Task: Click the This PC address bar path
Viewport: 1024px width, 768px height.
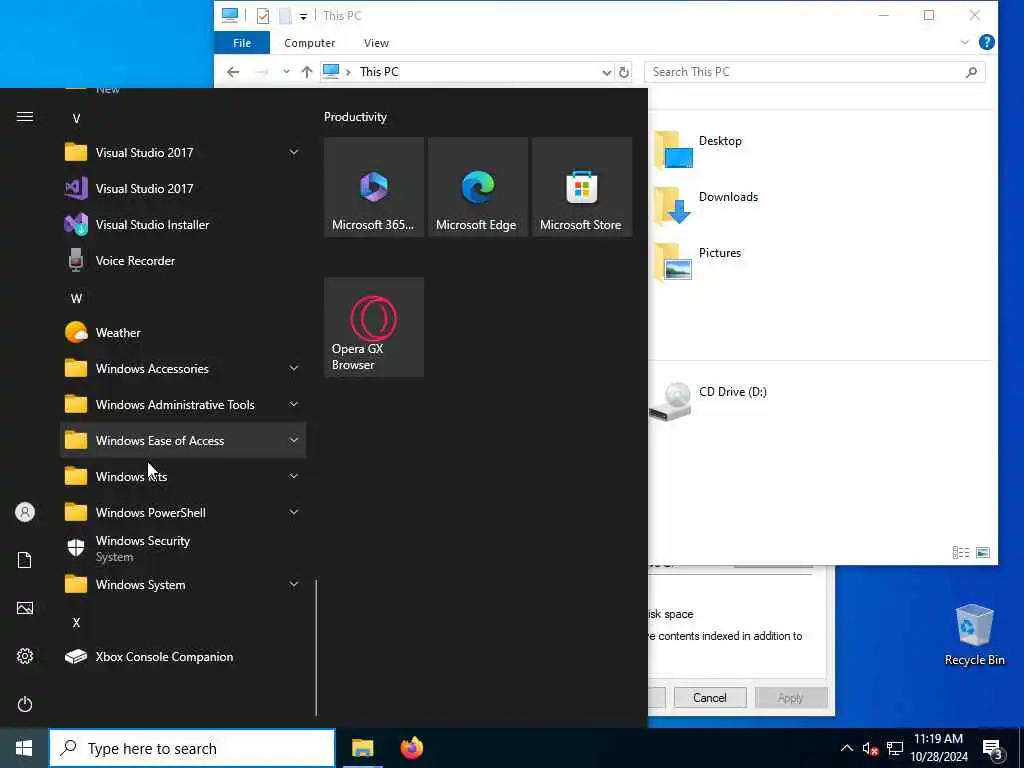Action: coord(468,72)
